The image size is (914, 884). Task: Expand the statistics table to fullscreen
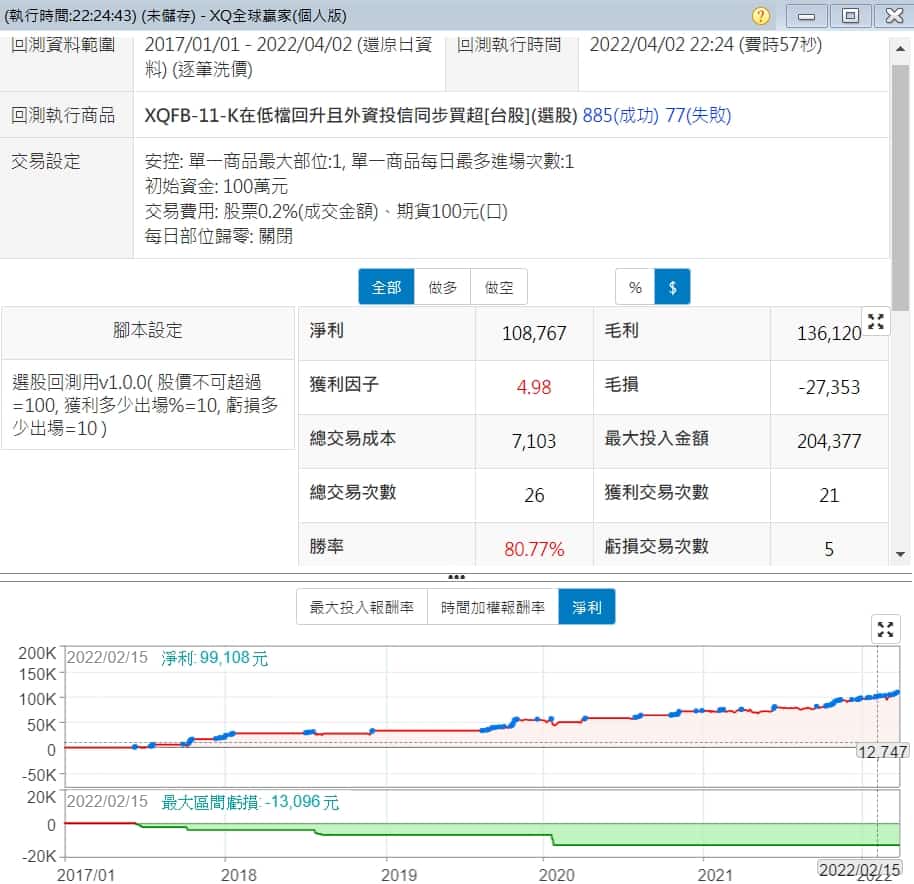click(876, 321)
